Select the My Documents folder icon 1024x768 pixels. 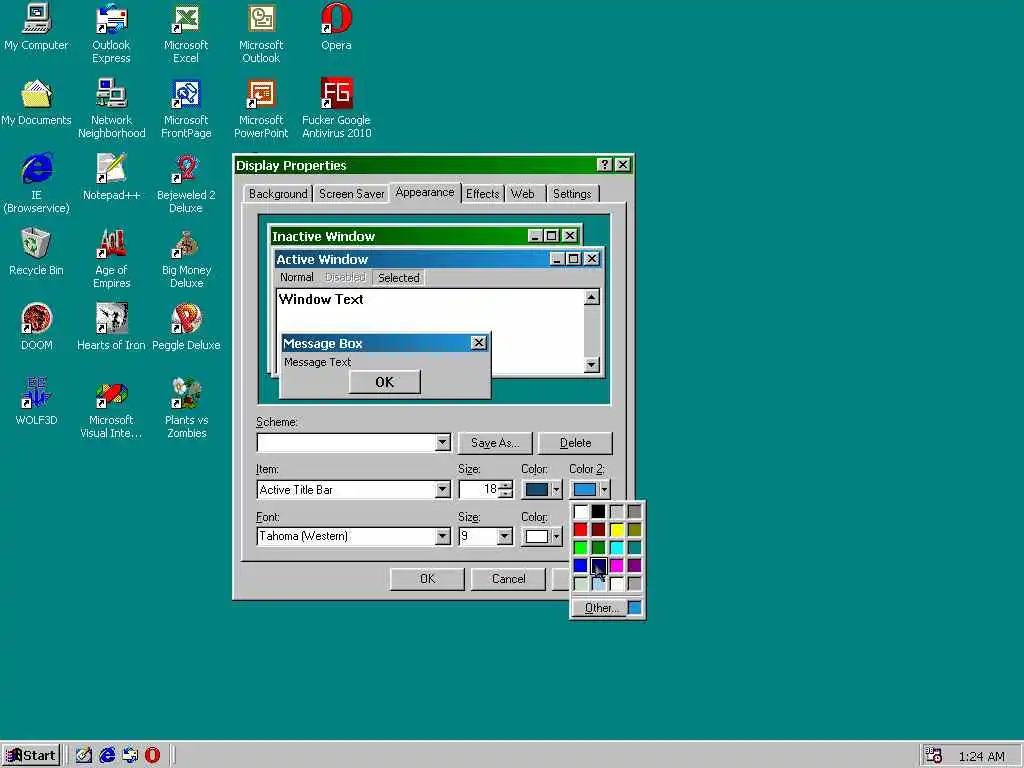36,103
